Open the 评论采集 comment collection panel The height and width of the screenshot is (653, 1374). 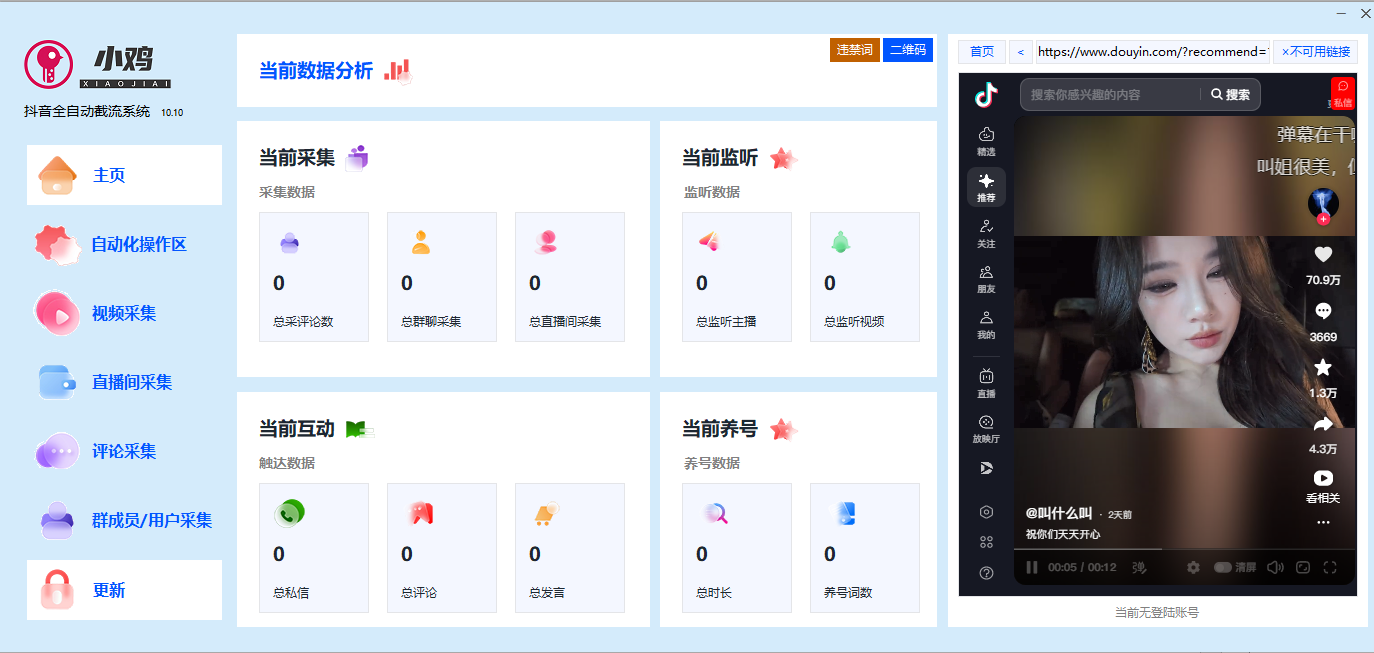124,451
